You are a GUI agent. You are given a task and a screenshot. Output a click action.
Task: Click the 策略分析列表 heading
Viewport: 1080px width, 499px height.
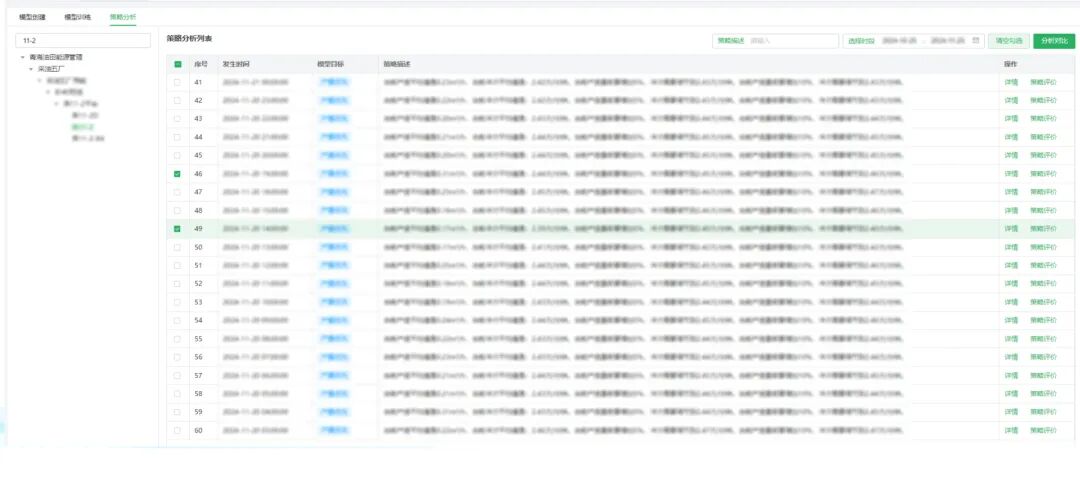pos(189,39)
